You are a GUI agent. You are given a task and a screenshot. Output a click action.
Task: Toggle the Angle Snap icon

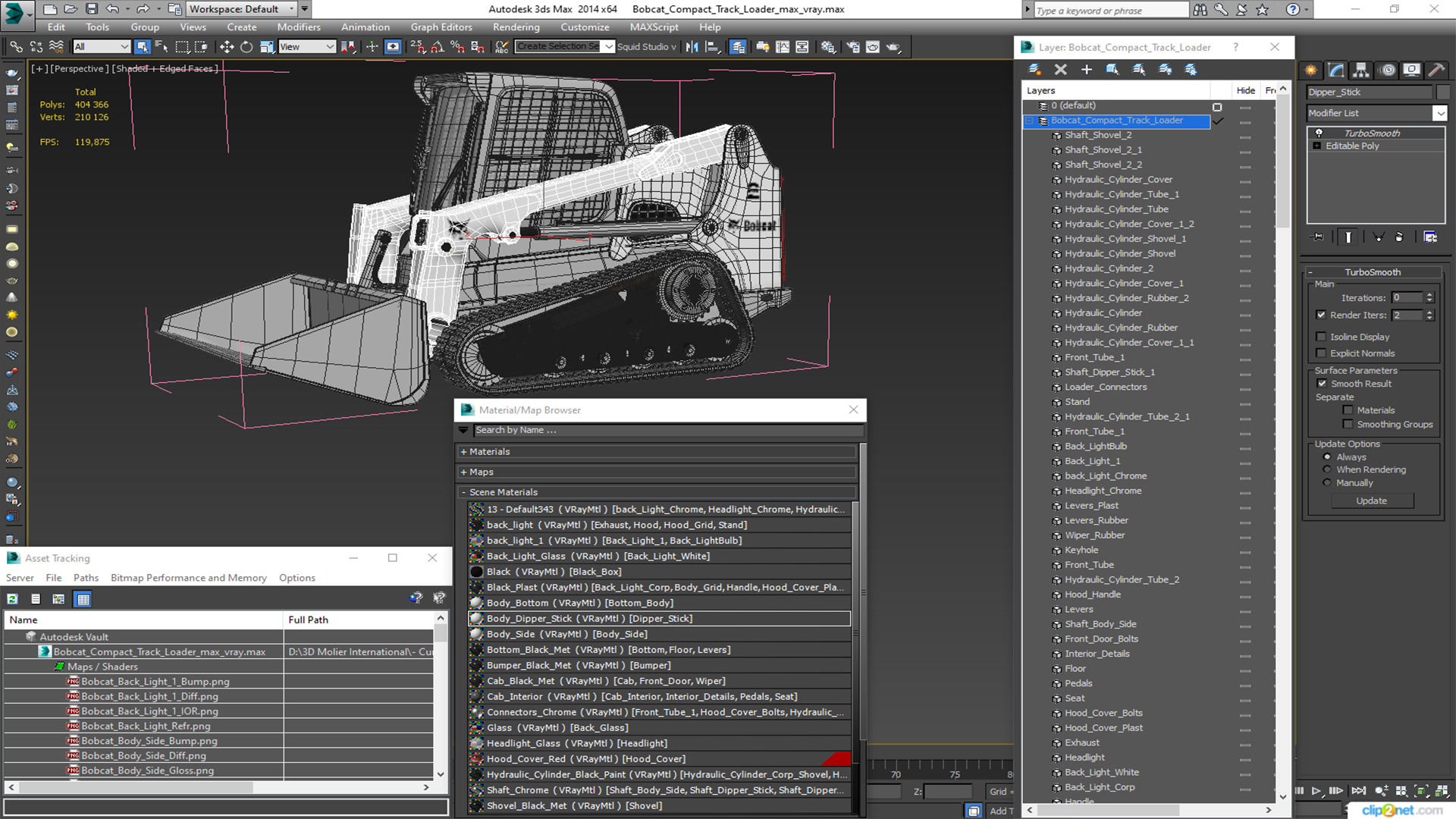438,47
